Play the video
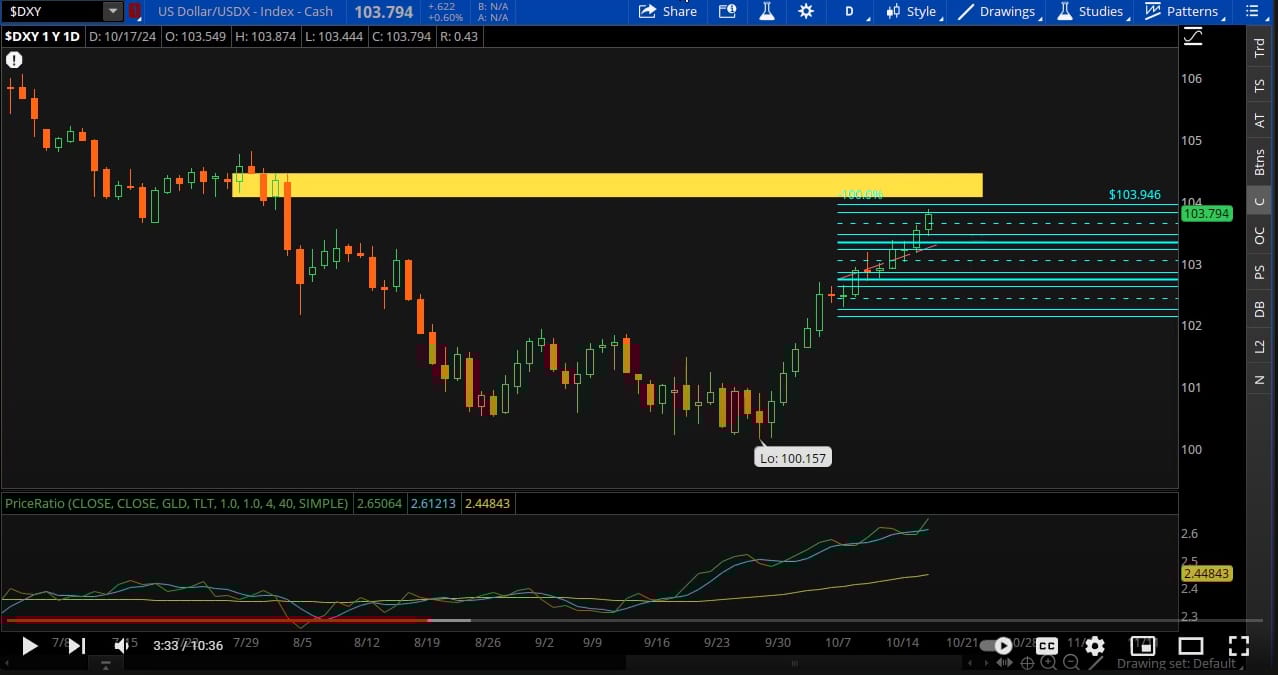This screenshot has height=675, width=1278. 29,646
